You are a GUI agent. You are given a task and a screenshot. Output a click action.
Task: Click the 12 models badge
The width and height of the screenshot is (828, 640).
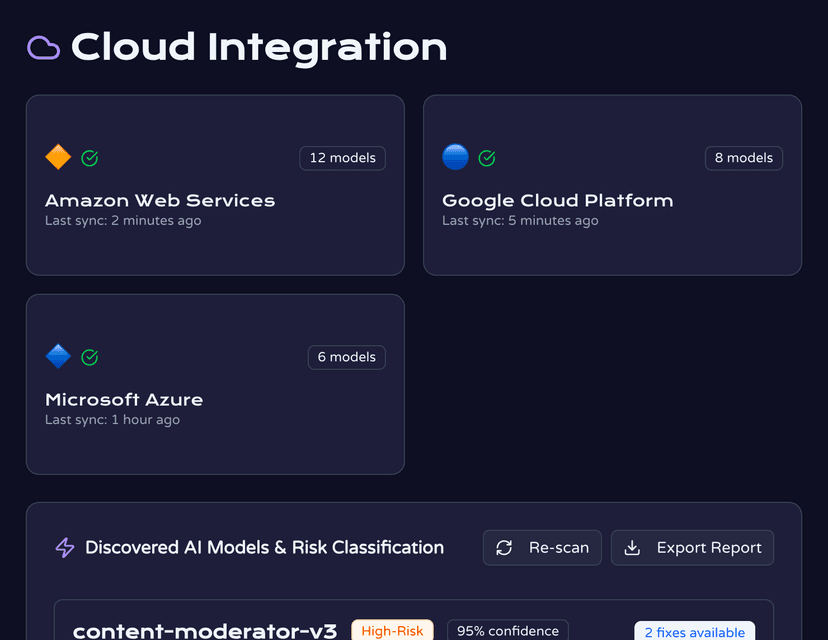click(343, 158)
